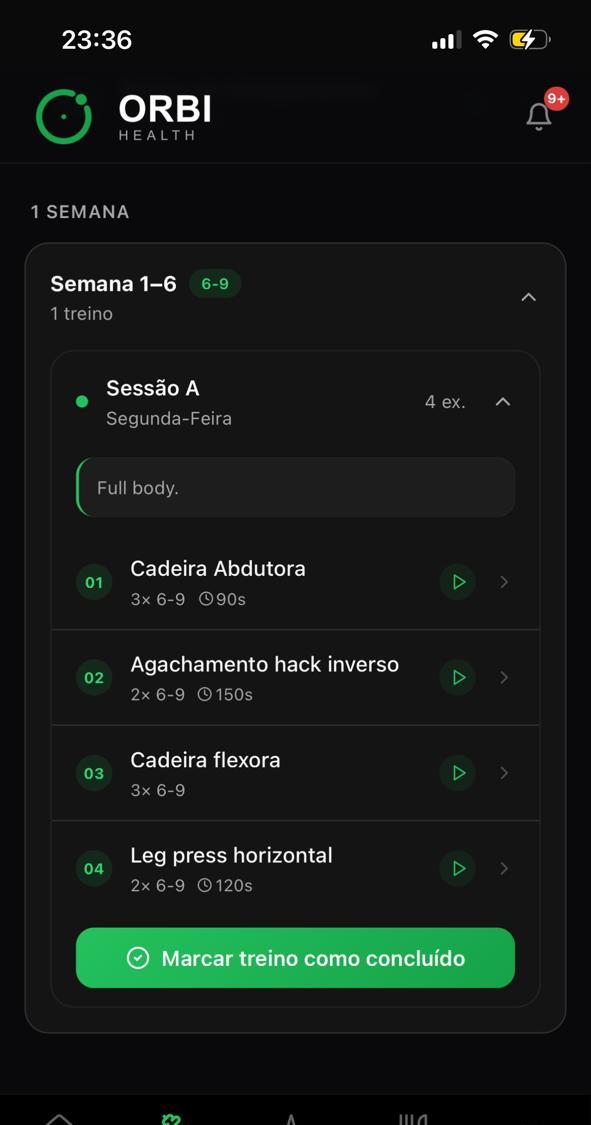Play the Cadeira Abdutora exercise video

coord(458,582)
